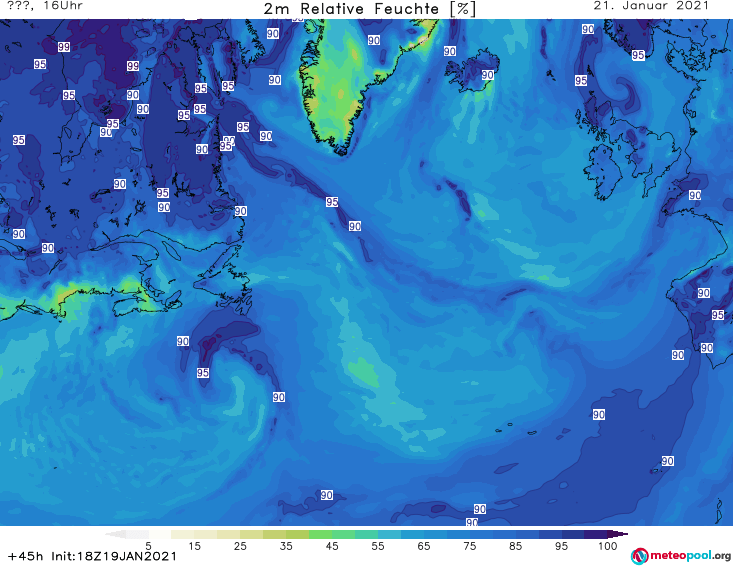Pick the bright green legend swatch just right of 45
733x566 pixels.
click(x=343, y=534)
